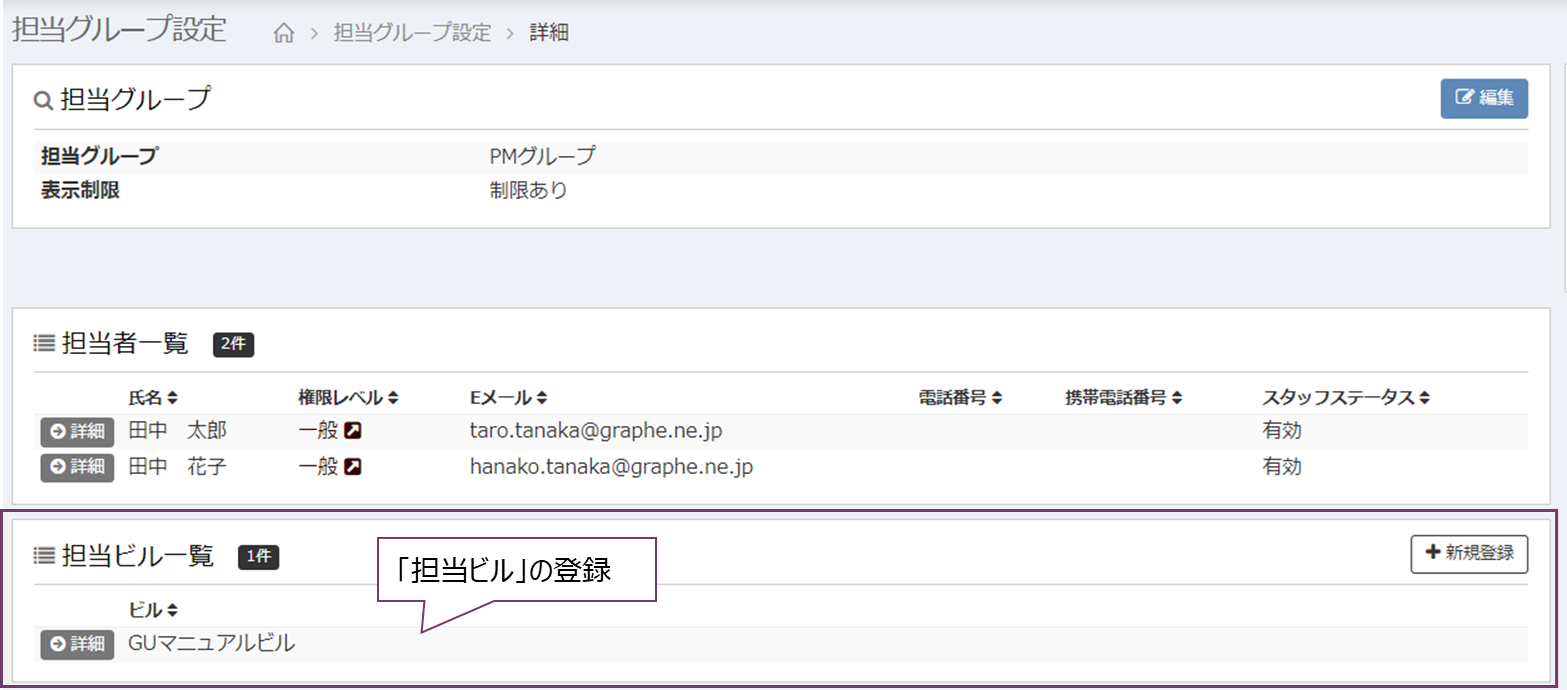Sort staff list by 権限レベル column
Screen dimensions: 1567x690
point(348,397)
